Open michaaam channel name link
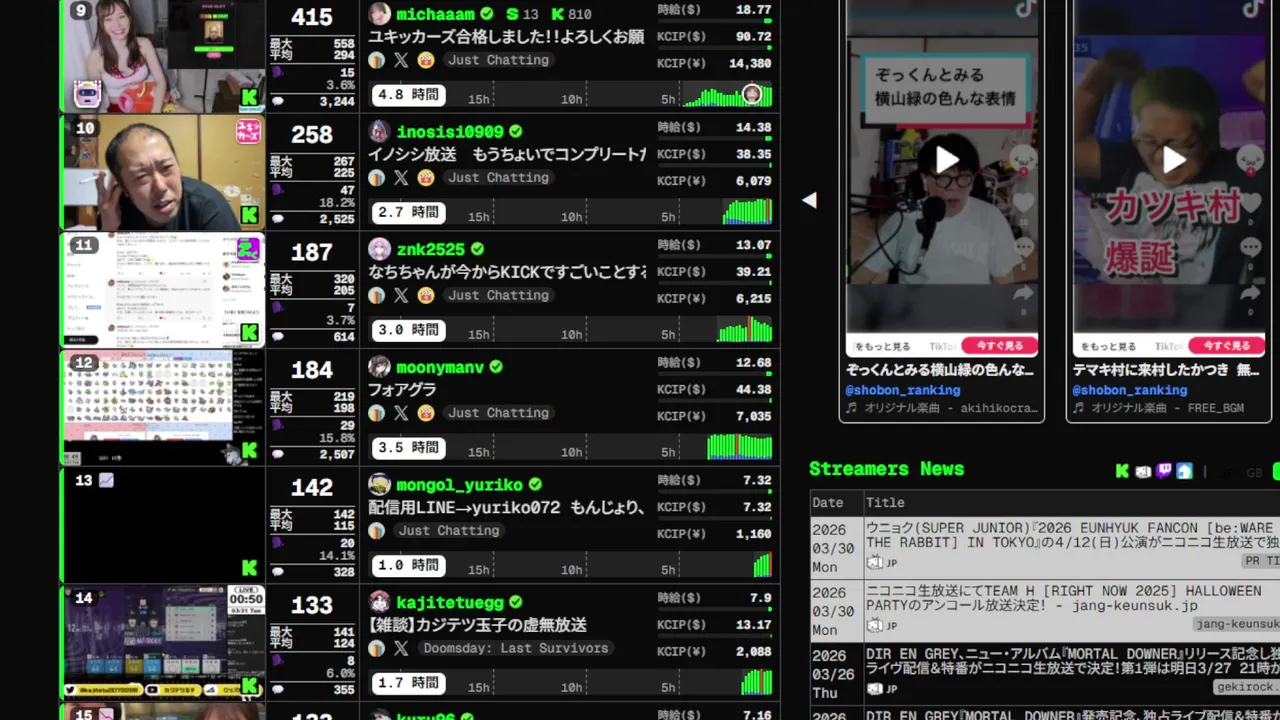The image size is (1280, 720). 435,14
